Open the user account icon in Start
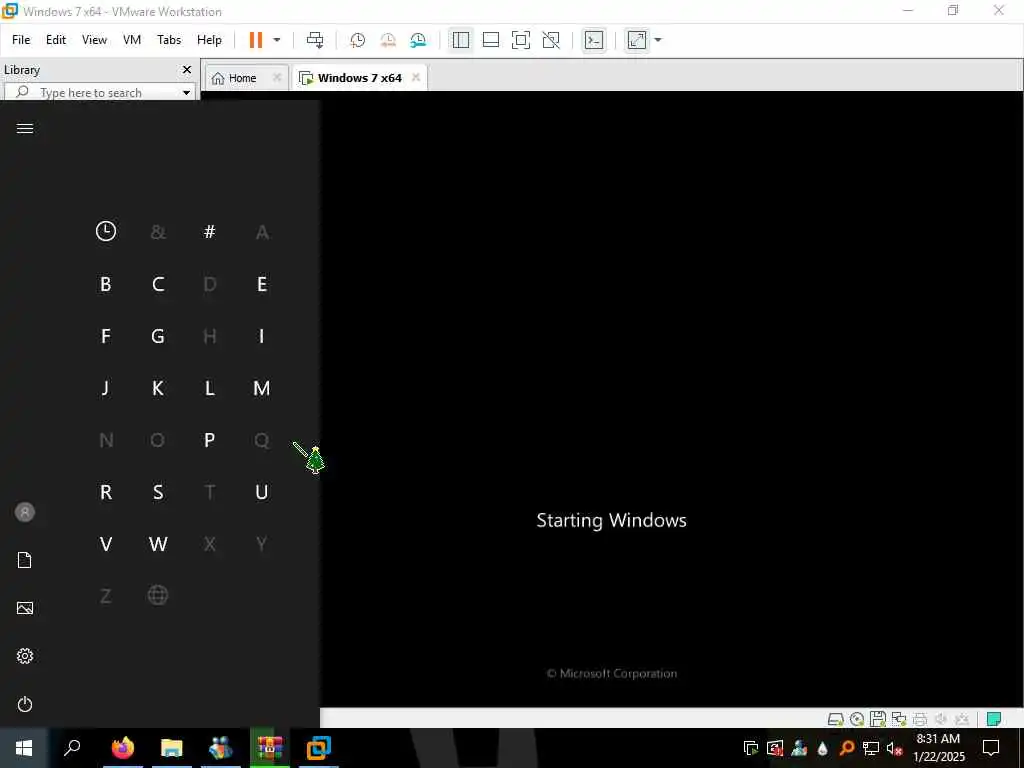 click(x=25, y=512)
